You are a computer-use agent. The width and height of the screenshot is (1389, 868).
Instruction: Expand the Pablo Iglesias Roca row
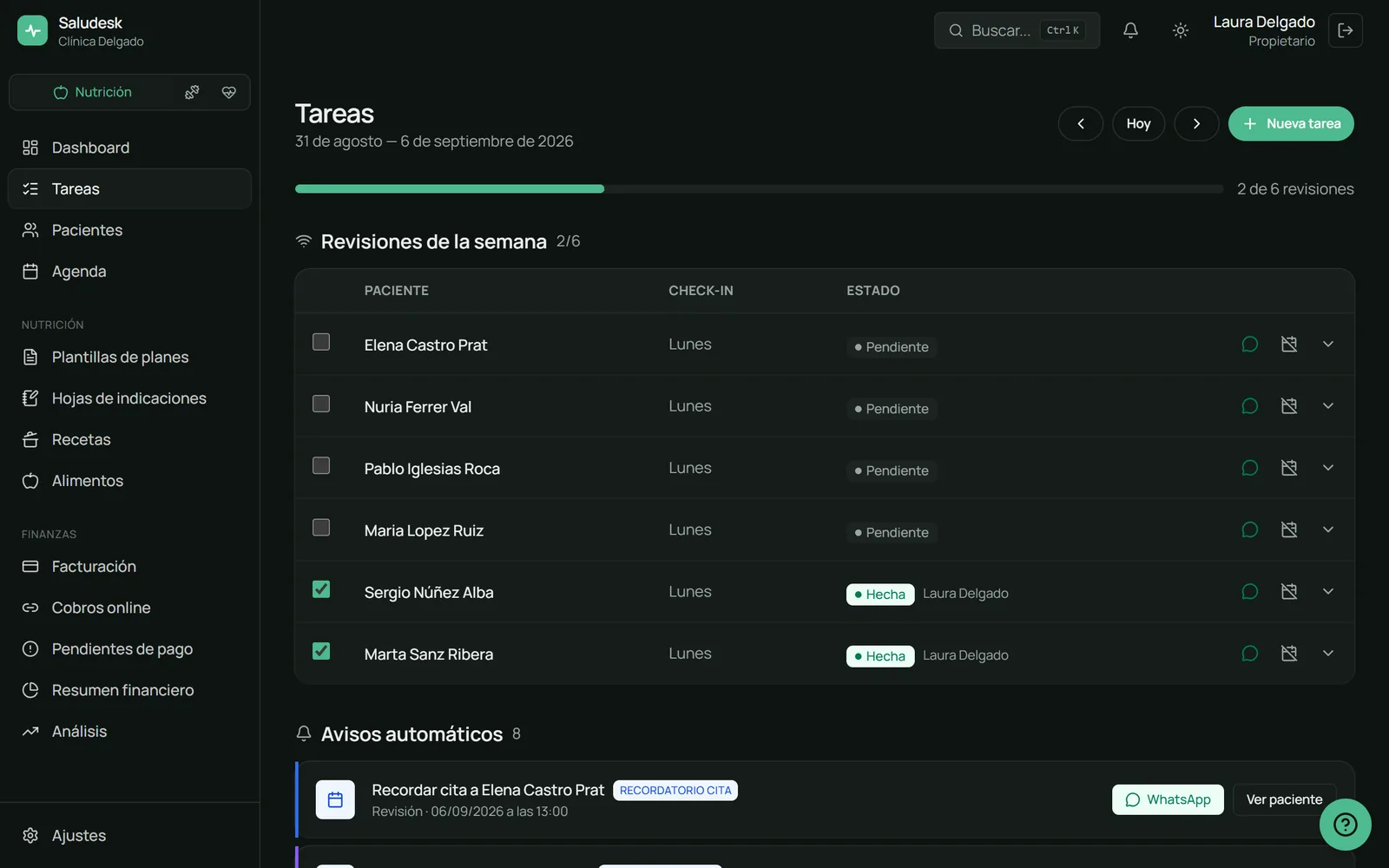pyautogui.click(x=1328, y=467)
